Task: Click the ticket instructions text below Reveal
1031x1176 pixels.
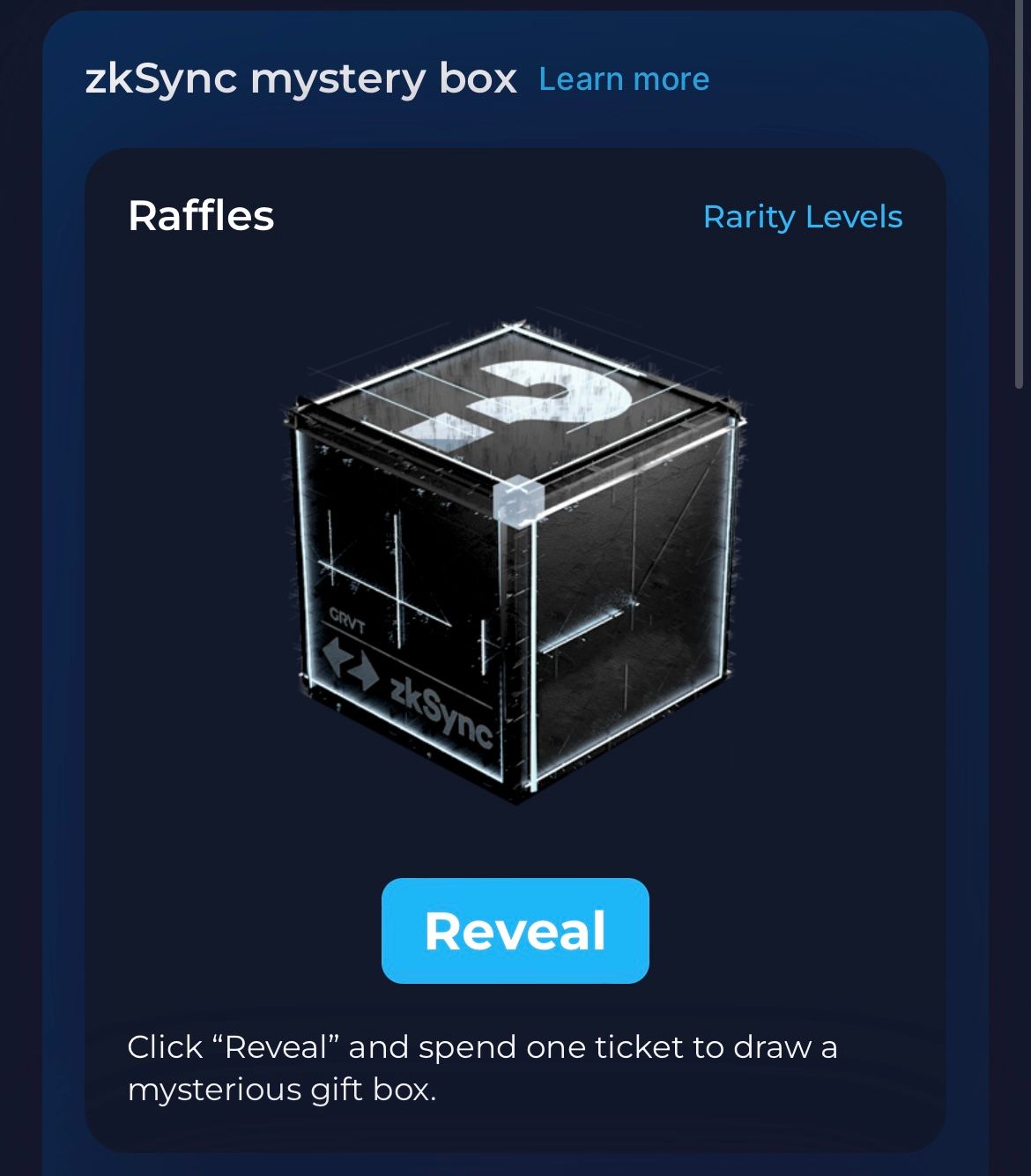Action: tap(482, 1068)
